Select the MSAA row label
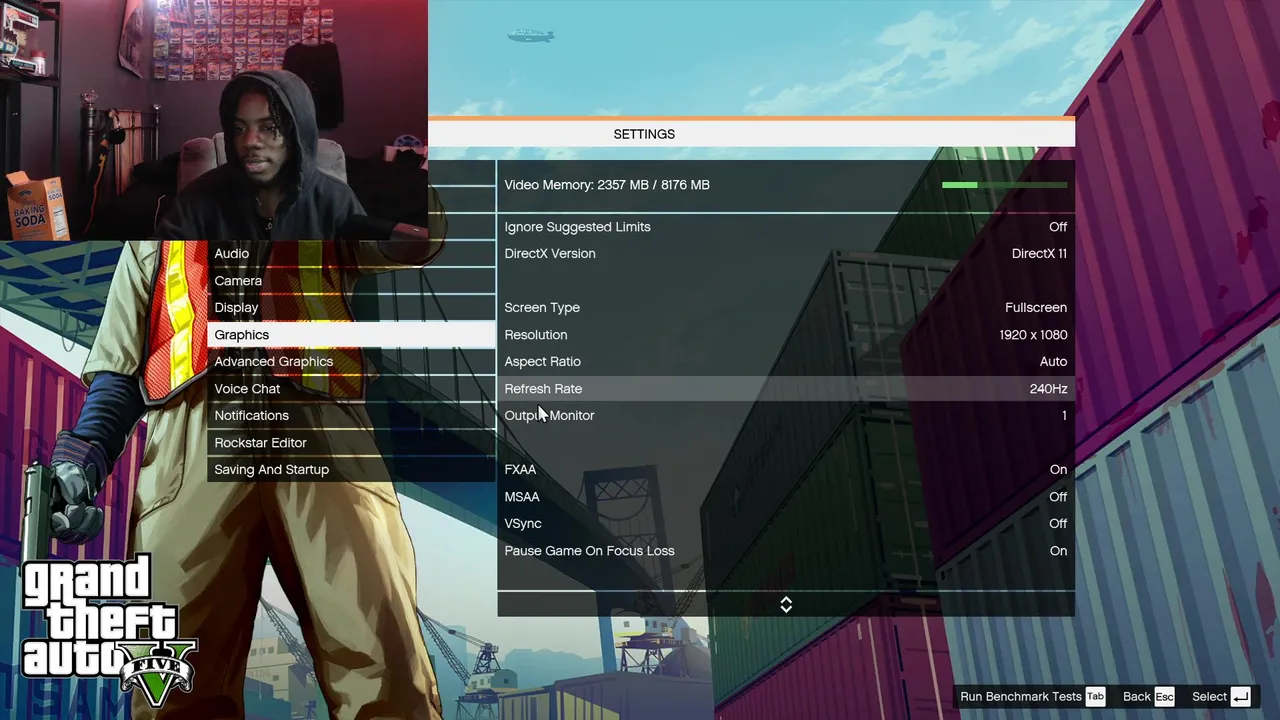Image resolution: width=1280 pixels, height=720 pixels. click(x=522, y=497)
